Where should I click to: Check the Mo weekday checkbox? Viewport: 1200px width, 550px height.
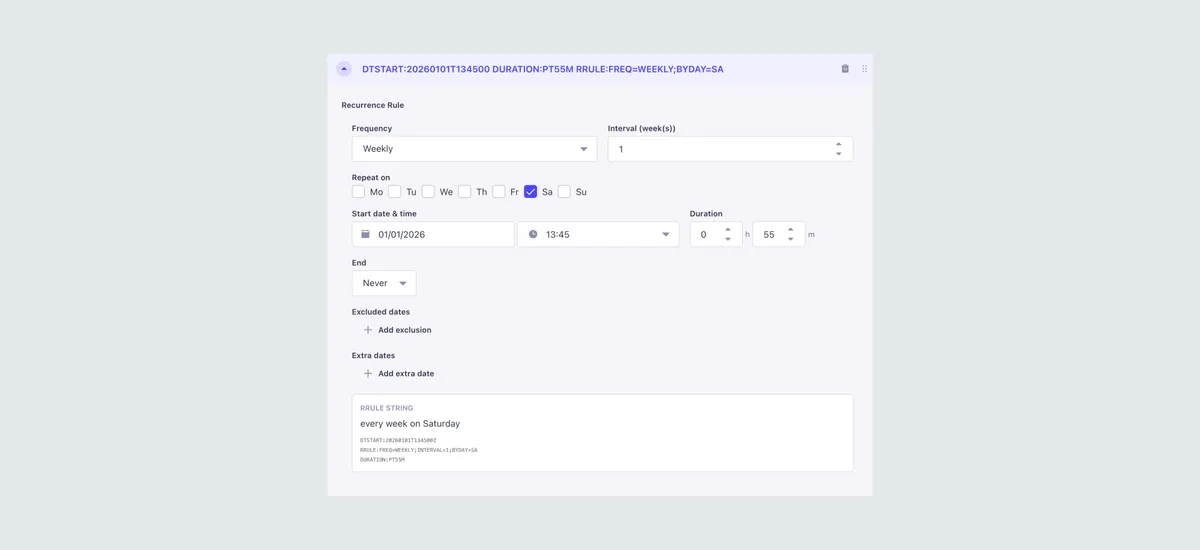coord(359,191)
